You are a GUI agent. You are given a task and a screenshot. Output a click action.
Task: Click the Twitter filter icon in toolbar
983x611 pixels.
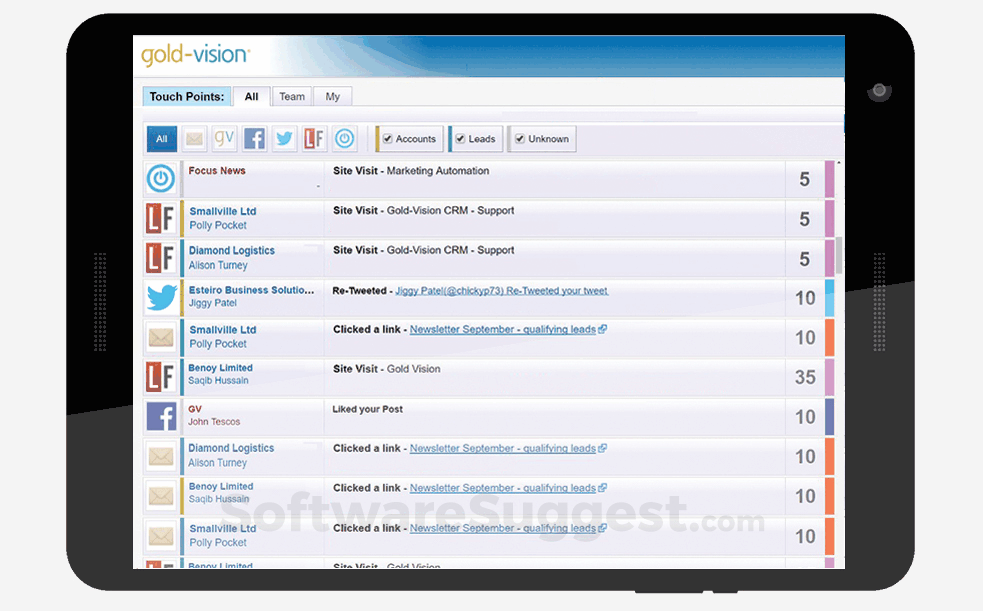click(x=284, y=138)
